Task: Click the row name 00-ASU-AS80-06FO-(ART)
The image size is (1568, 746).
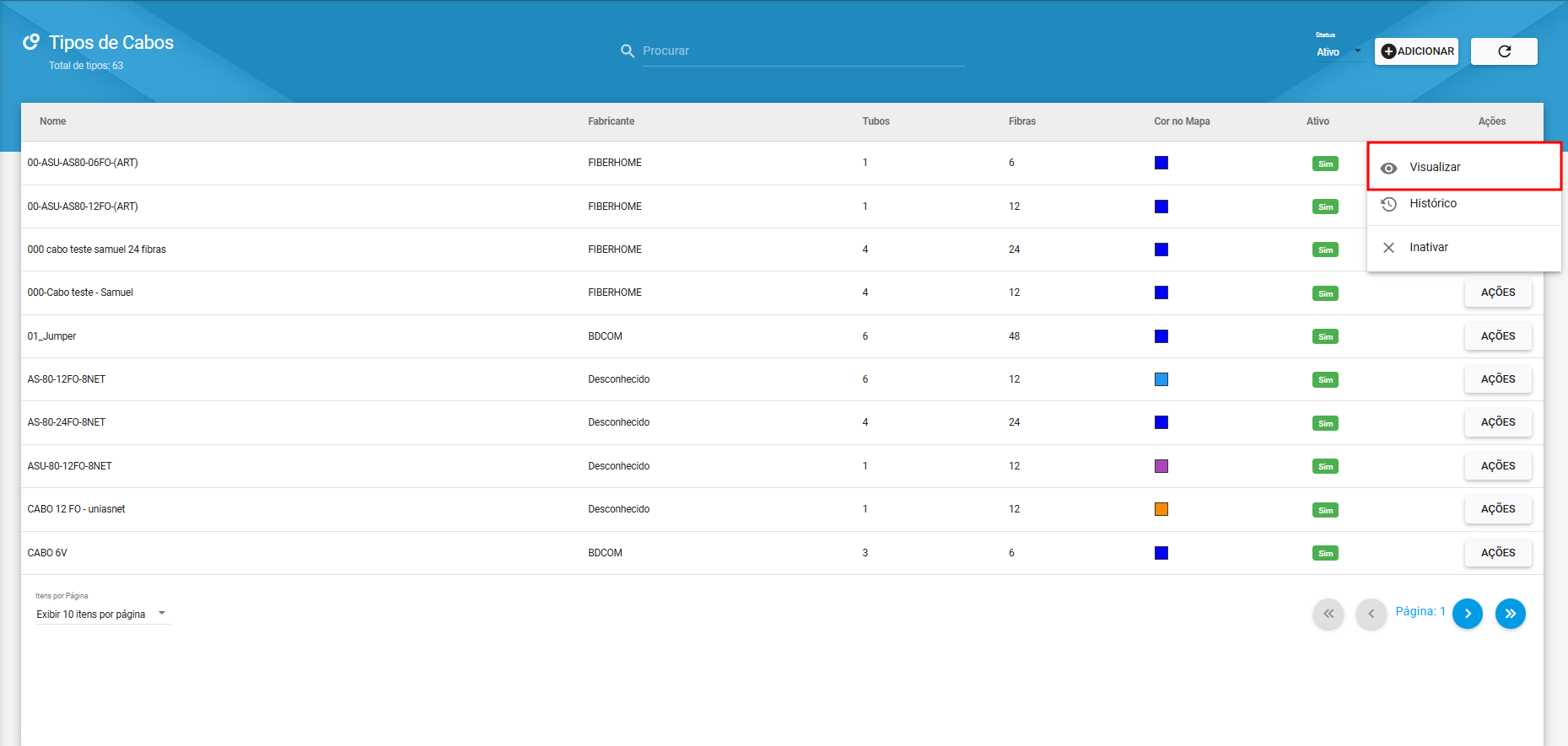Action: [x=83, y=163]
